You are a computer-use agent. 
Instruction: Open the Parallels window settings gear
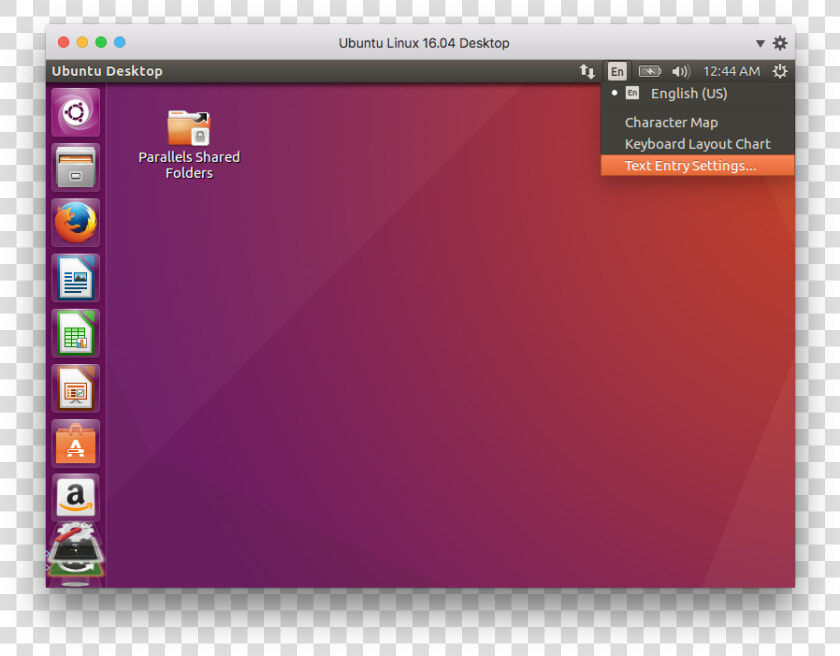tap(780, 43)
